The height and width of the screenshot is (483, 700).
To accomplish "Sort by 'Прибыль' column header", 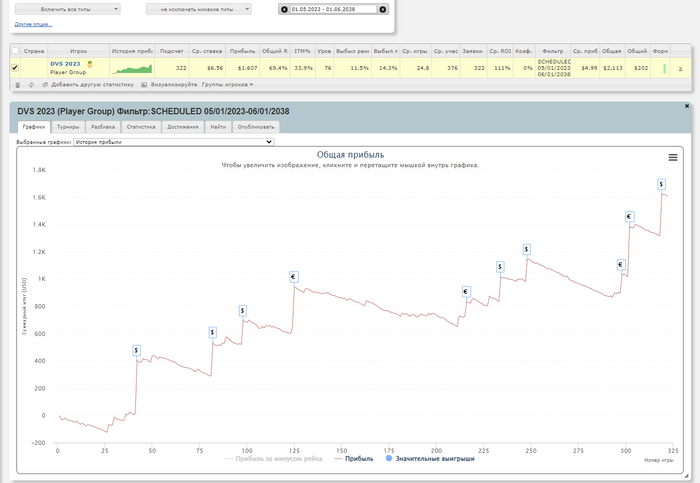I will pos(242,51).
